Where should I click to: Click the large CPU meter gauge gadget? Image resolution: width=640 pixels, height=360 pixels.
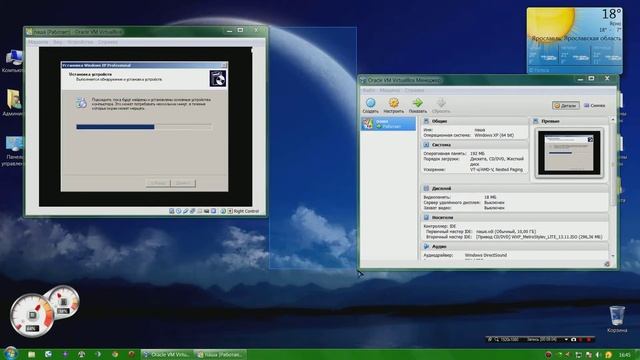point(31,317)
